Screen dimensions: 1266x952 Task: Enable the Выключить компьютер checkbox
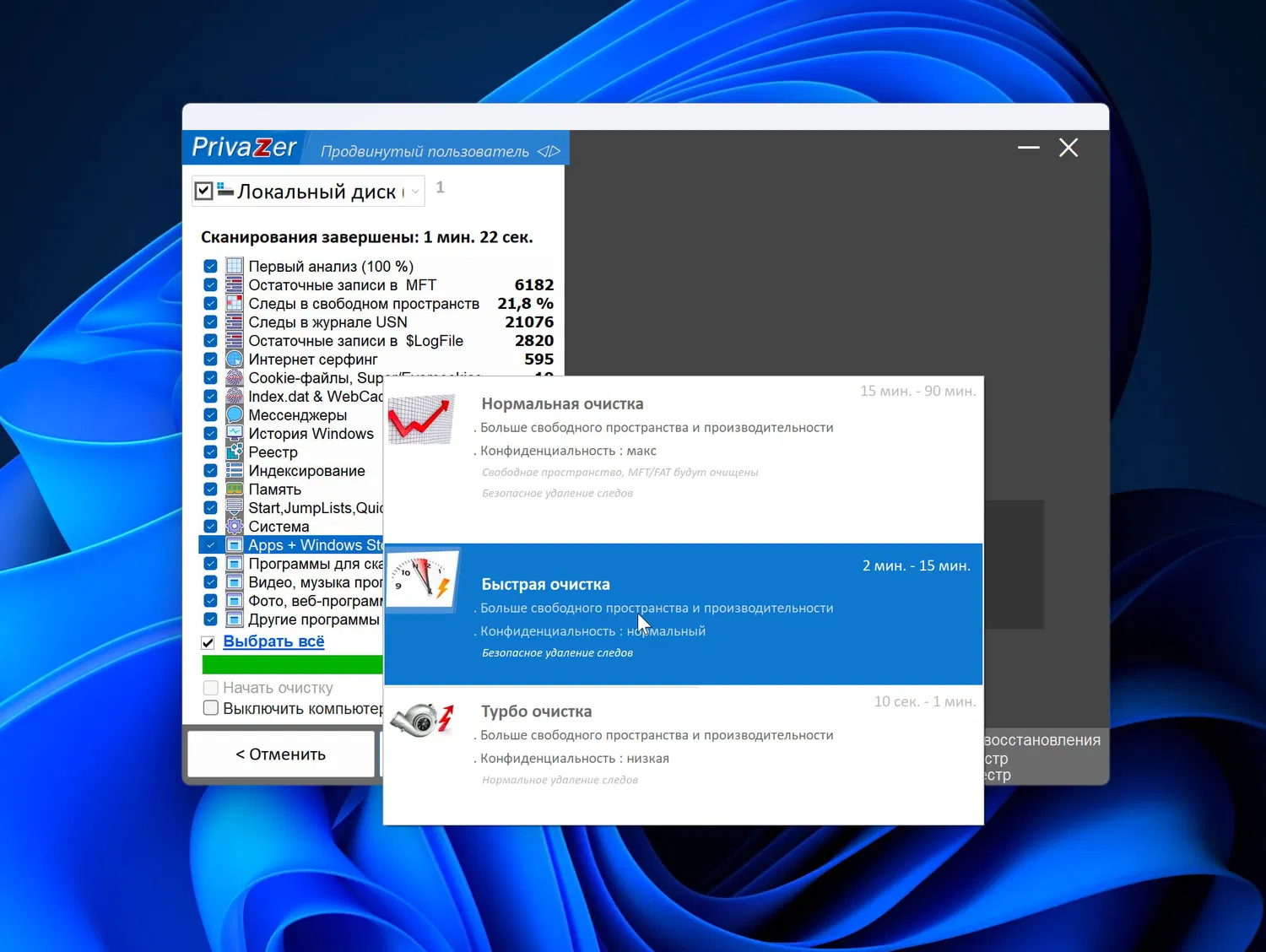point(211,708)
